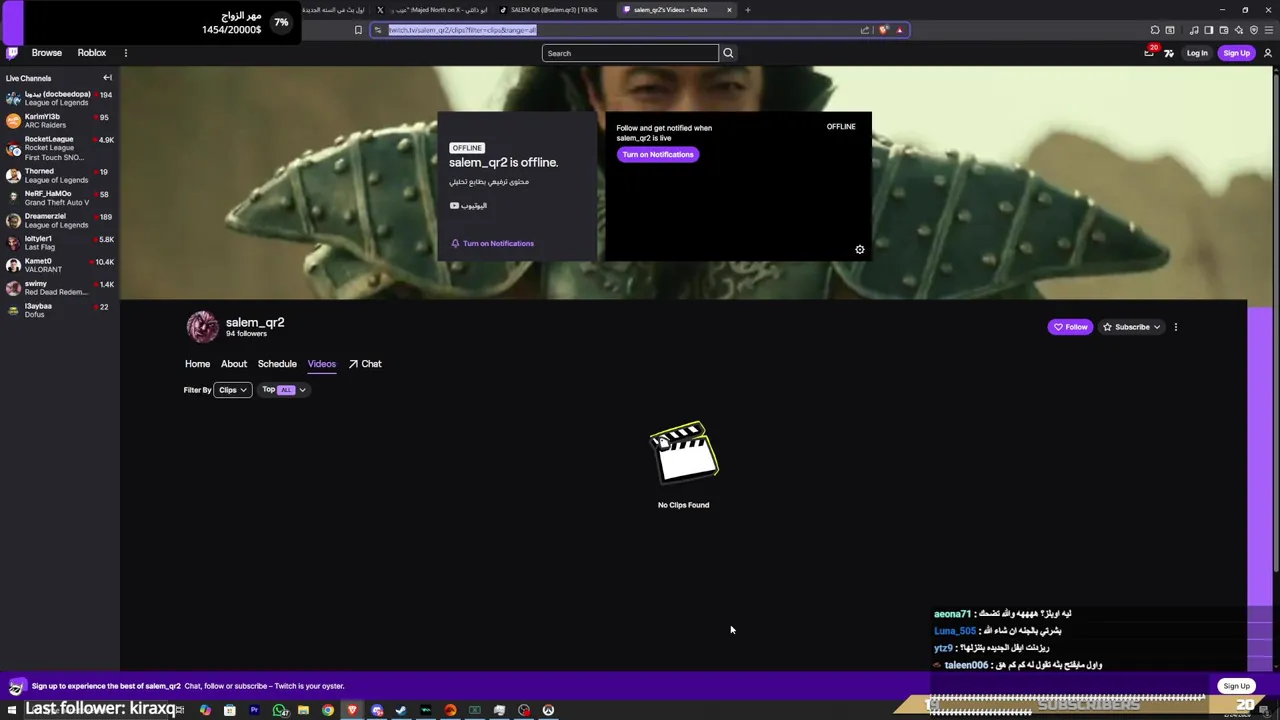Open the Chat popout tab
Image resolution: width=1280 pixels, height=720 pixels.
(365, 364)
